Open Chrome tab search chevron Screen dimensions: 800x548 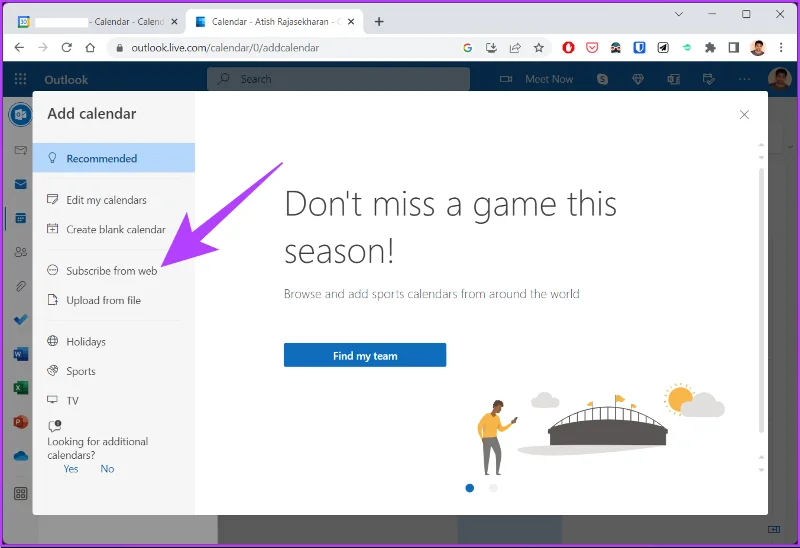(x=679, y=14)
